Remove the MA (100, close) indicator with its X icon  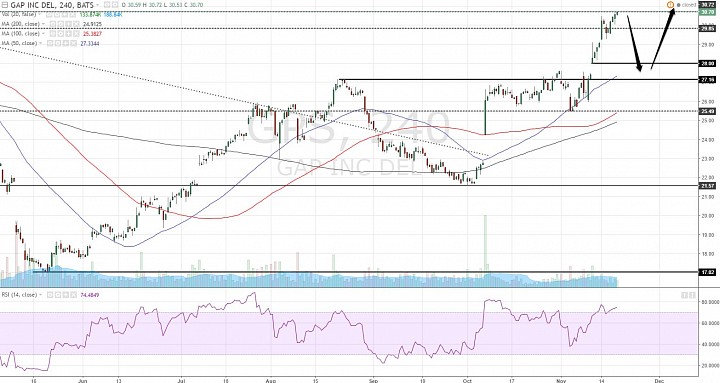[x=76, y=34]
